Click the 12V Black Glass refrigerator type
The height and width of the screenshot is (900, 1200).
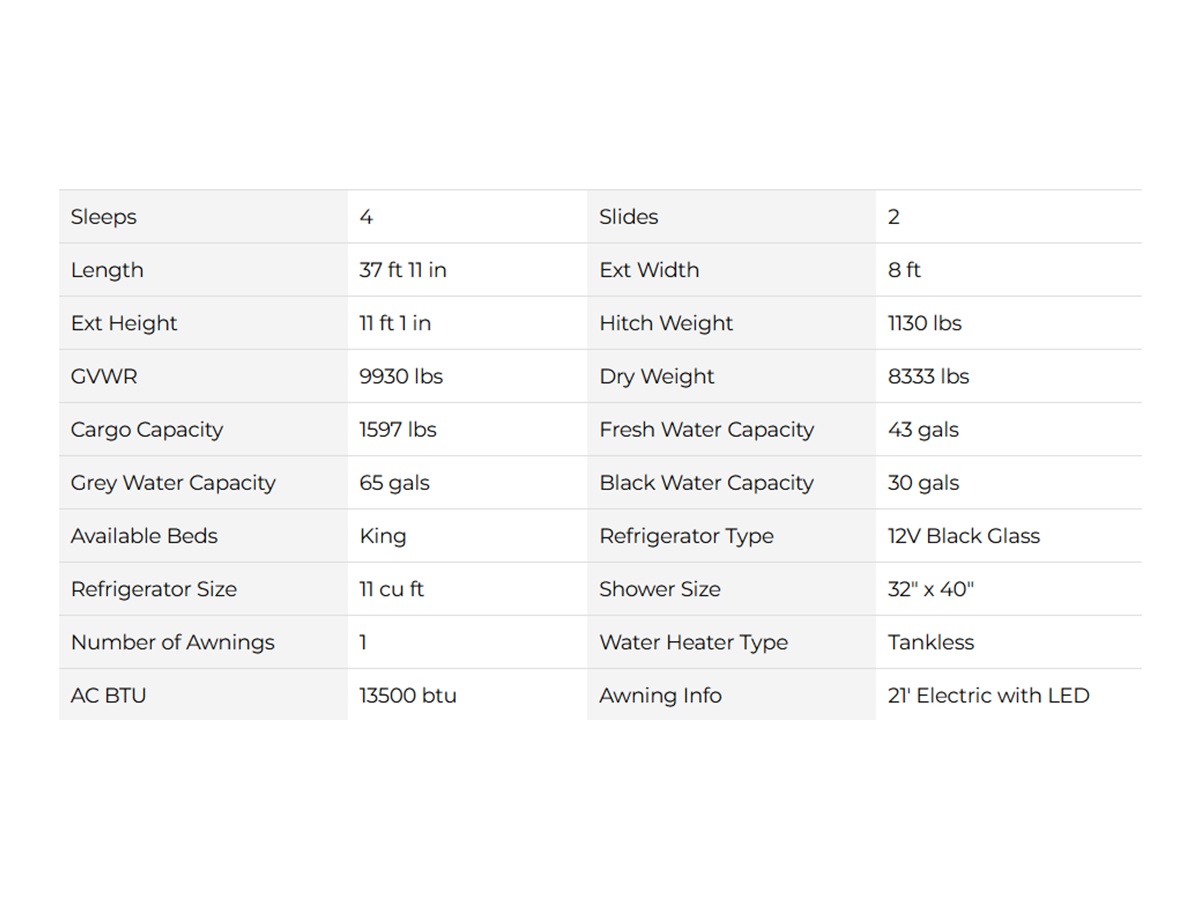pos(963,536)
